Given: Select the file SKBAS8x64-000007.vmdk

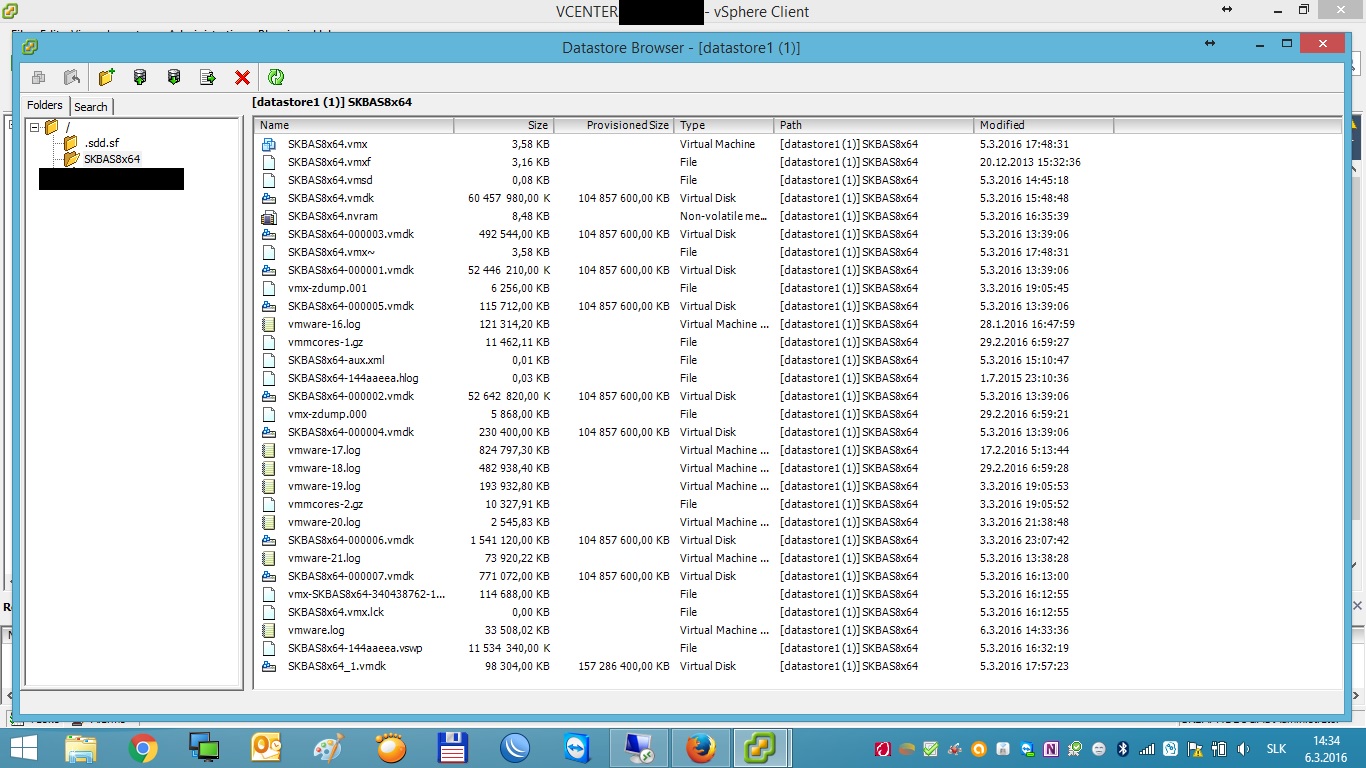Looking at the screenshot, I should 351,576.
